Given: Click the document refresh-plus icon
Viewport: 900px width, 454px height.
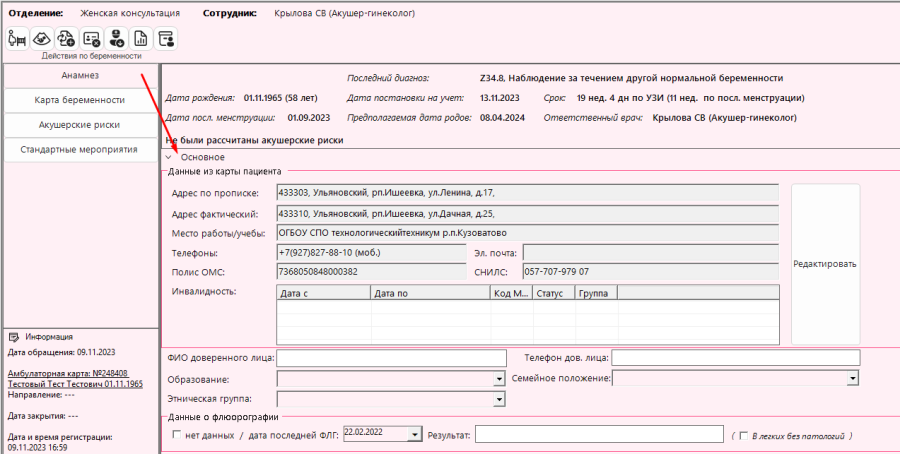Looking at the screenshot, I should pos(67,38).
